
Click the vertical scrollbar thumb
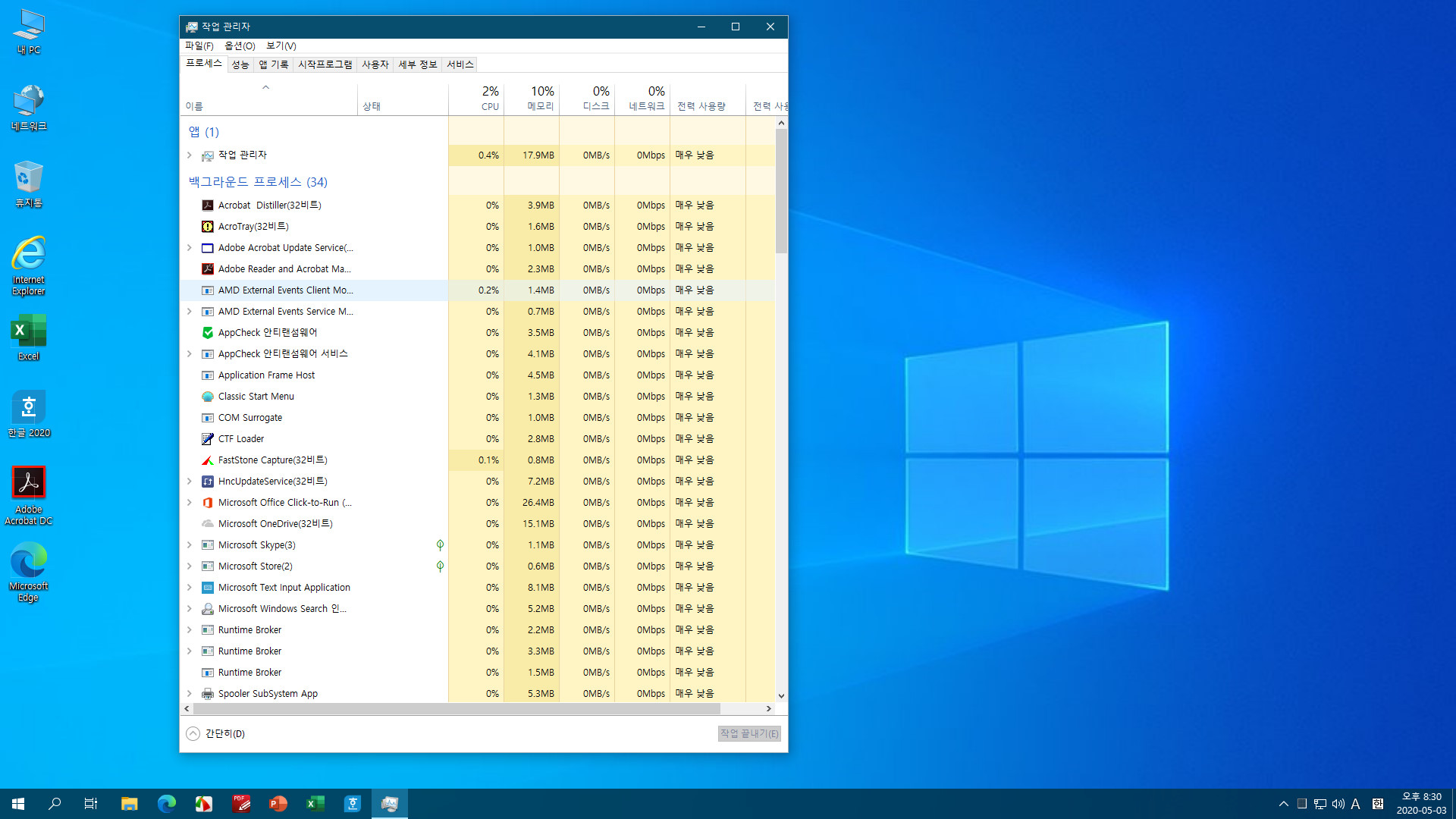(781, 191)
